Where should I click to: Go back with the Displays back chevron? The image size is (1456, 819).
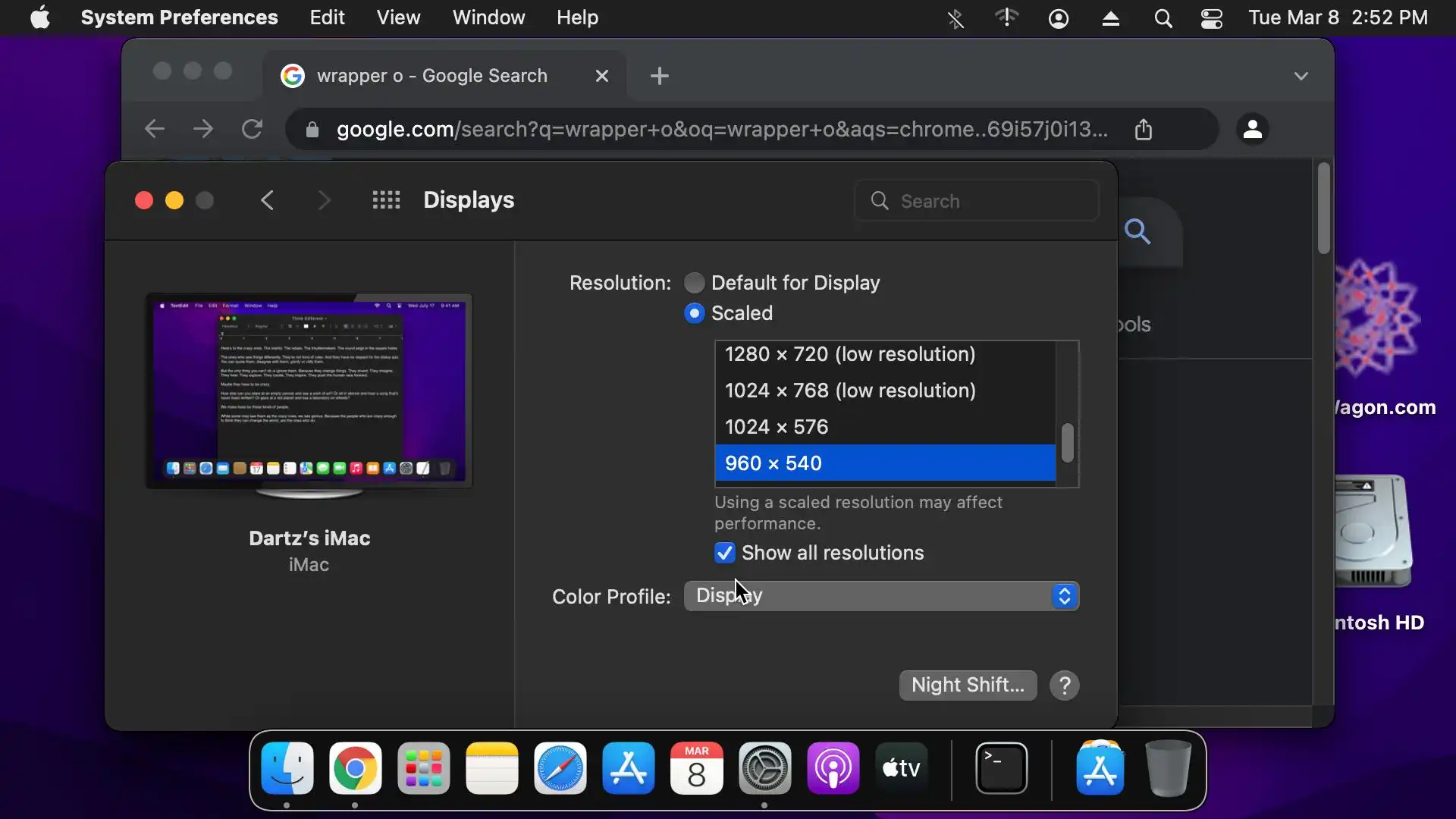pos(267,200)
